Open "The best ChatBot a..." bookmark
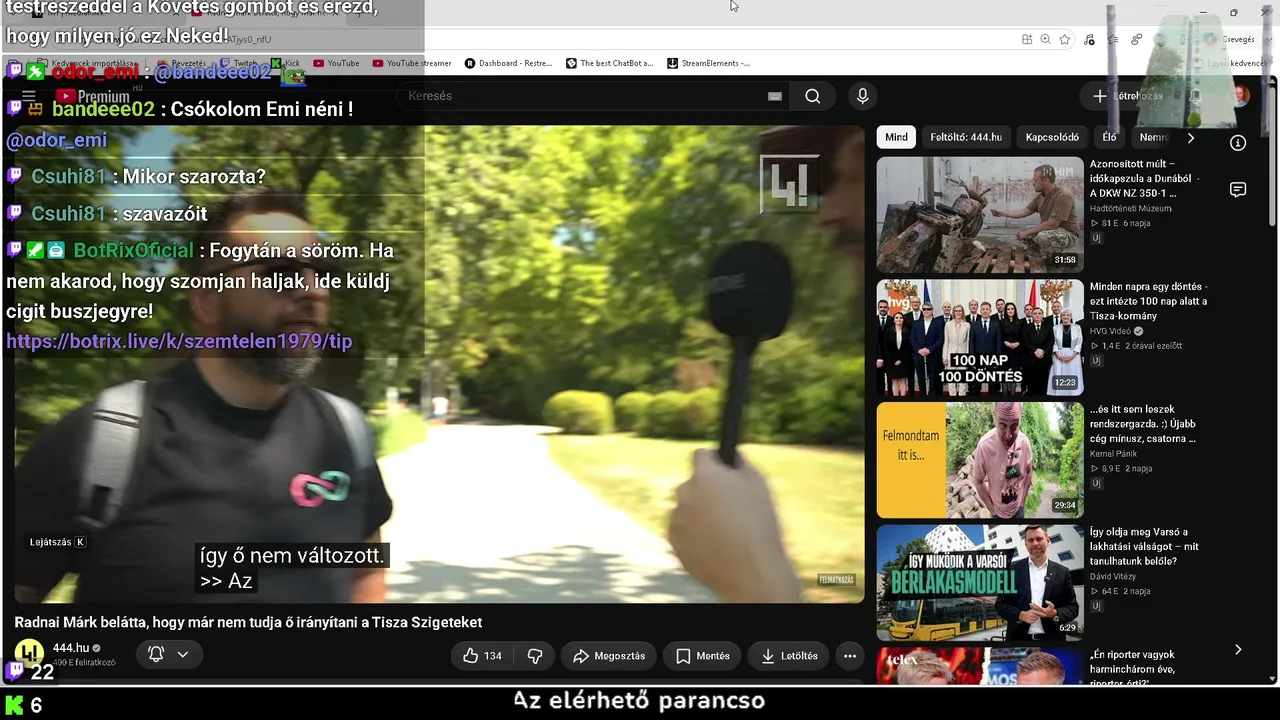The width and height of the screenshot is (1280, 720). pos(610,63)
